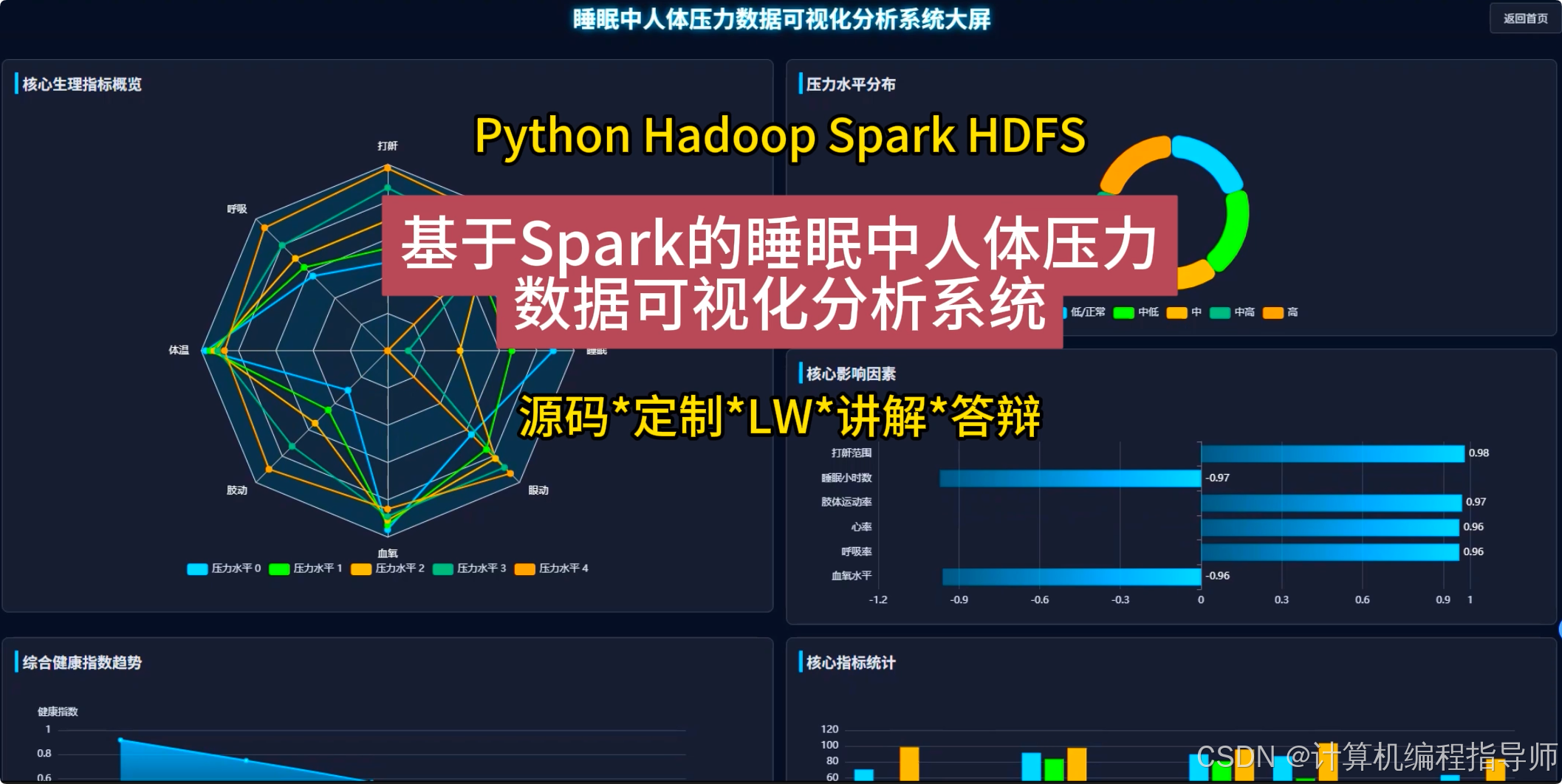Toggle the 中低 legend item

pos(1137,312)
